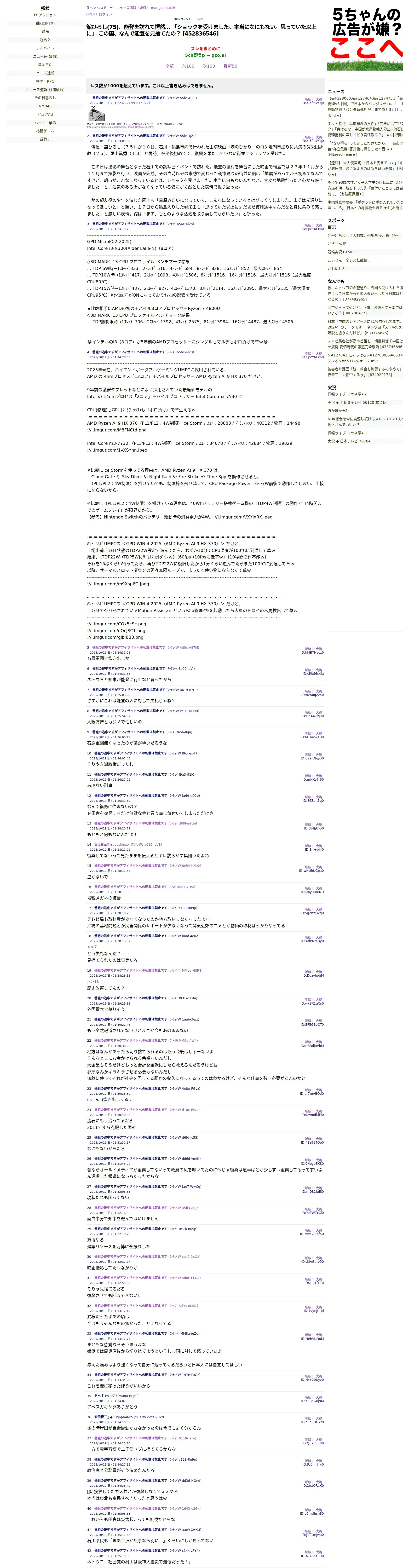Open ニュース速報(杉浦綾乃) board link
This screenshot has width=403, height=1568.
coord(45,89)
